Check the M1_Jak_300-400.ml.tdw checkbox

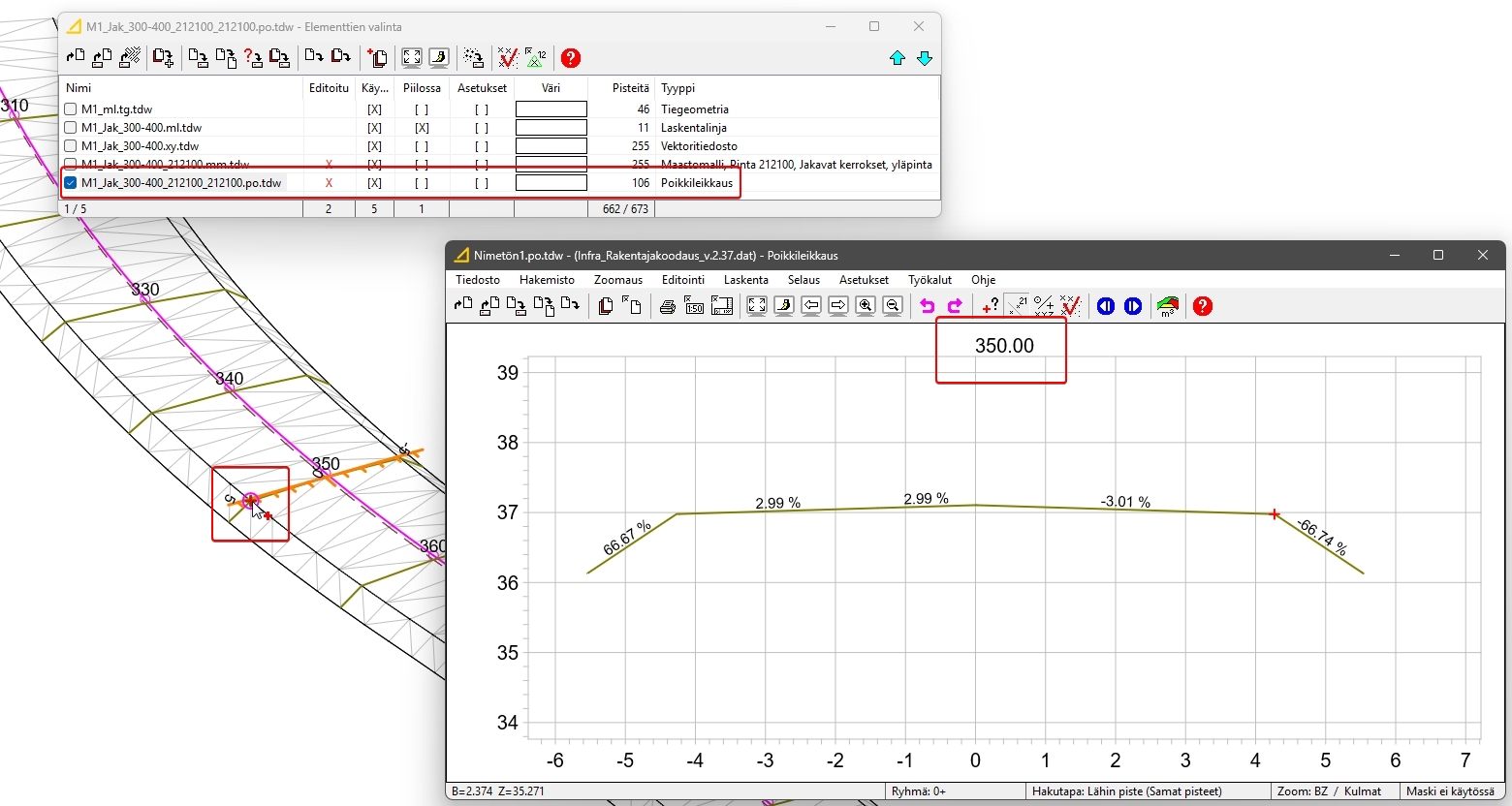click(x=71, y=128)
